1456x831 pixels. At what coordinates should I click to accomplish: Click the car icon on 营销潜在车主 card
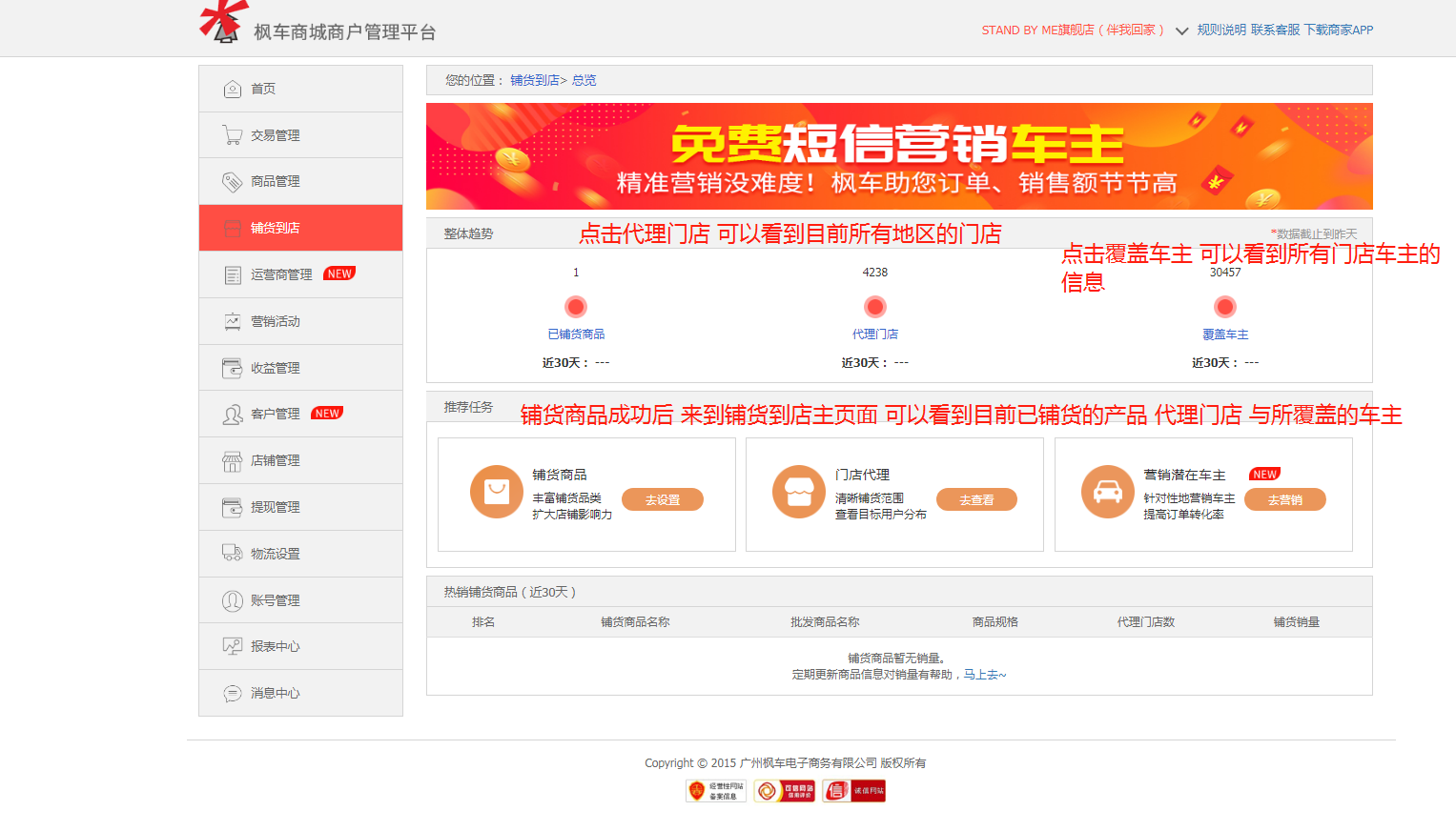tap(1107, 494)
